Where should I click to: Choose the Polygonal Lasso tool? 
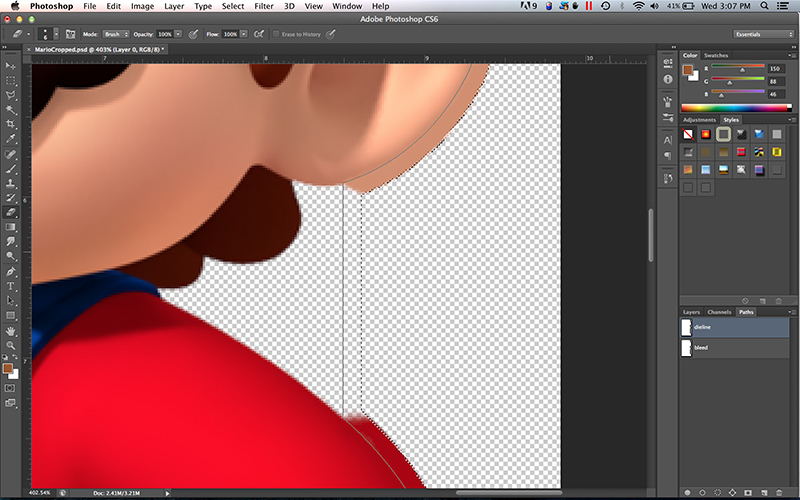[x=10, y=95]
